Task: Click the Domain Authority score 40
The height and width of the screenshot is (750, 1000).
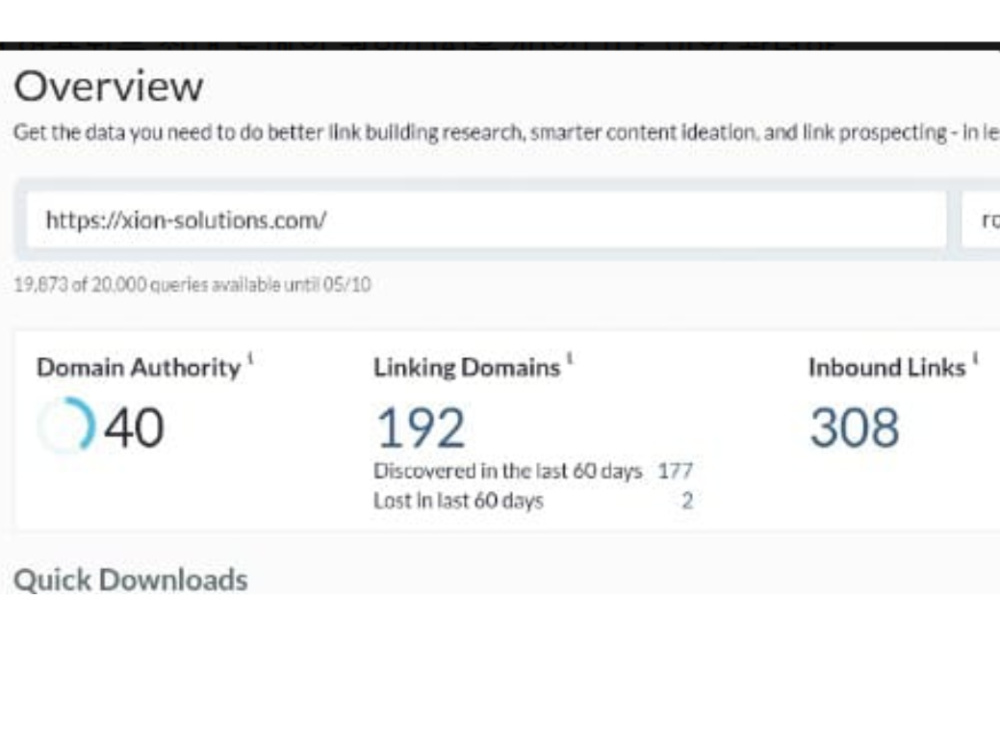Action: 135,427
